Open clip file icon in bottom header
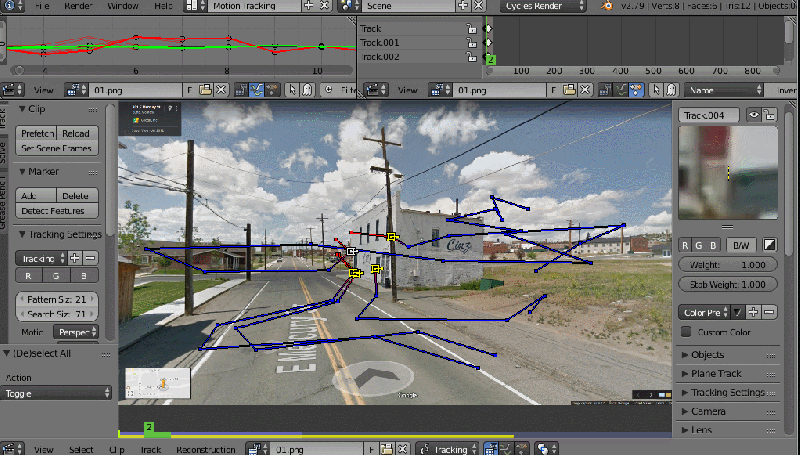Screen dimensions: 800x455 coord(387,449)
